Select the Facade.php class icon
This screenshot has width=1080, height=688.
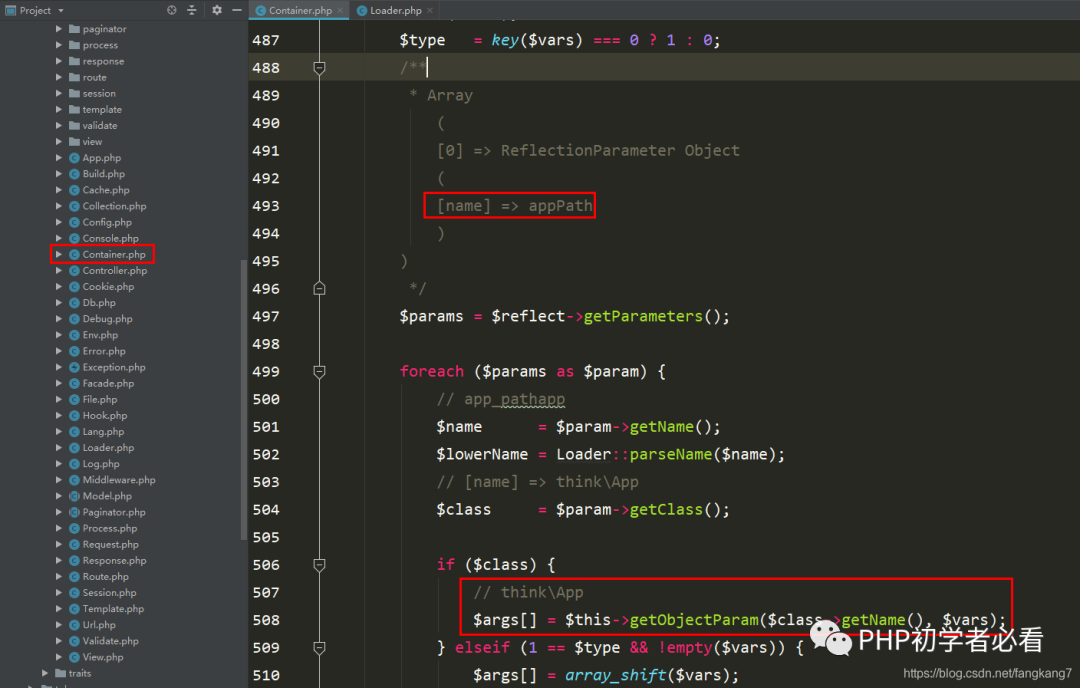(74, 383)
